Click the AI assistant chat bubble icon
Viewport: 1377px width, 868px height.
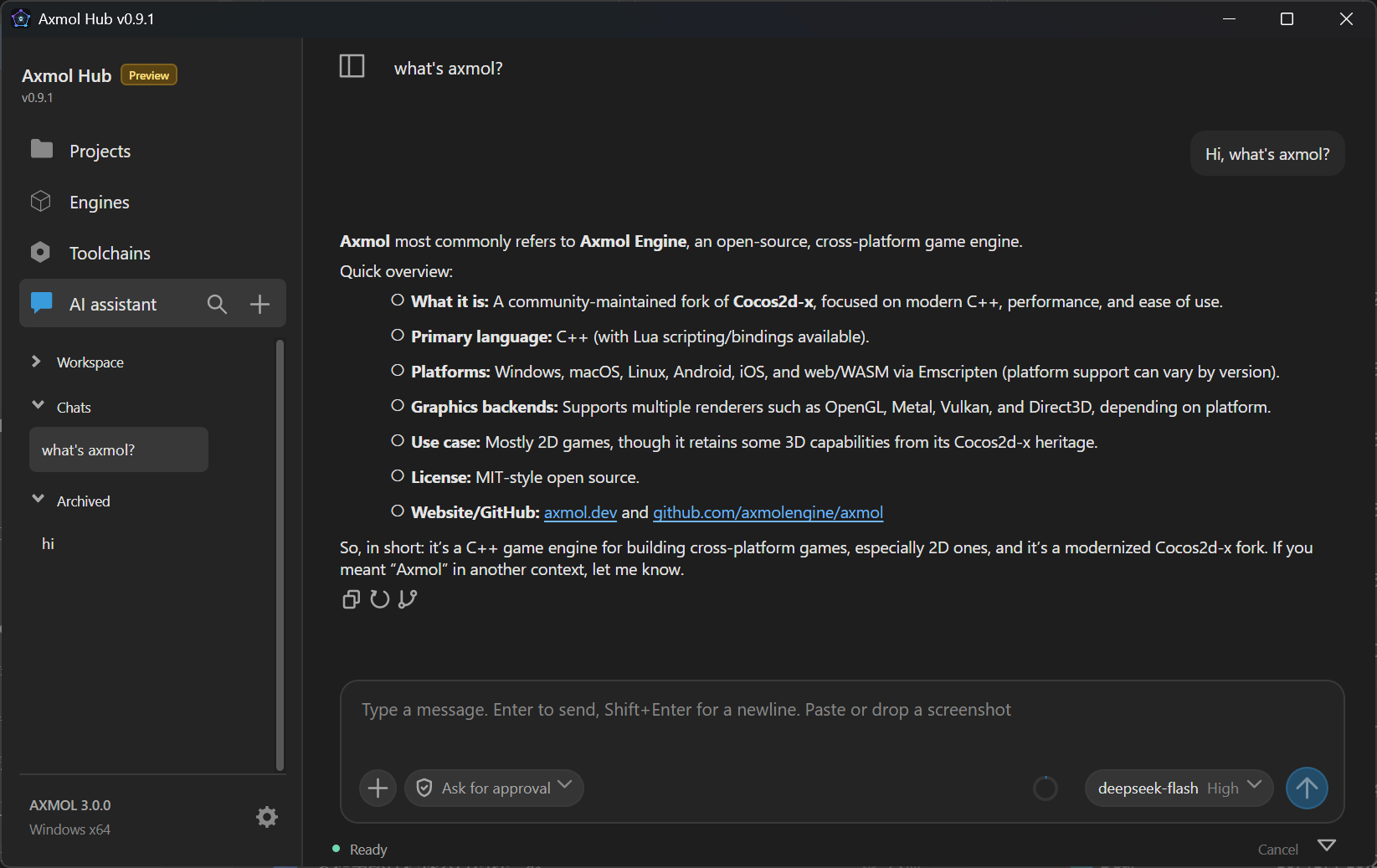(41, 303)
